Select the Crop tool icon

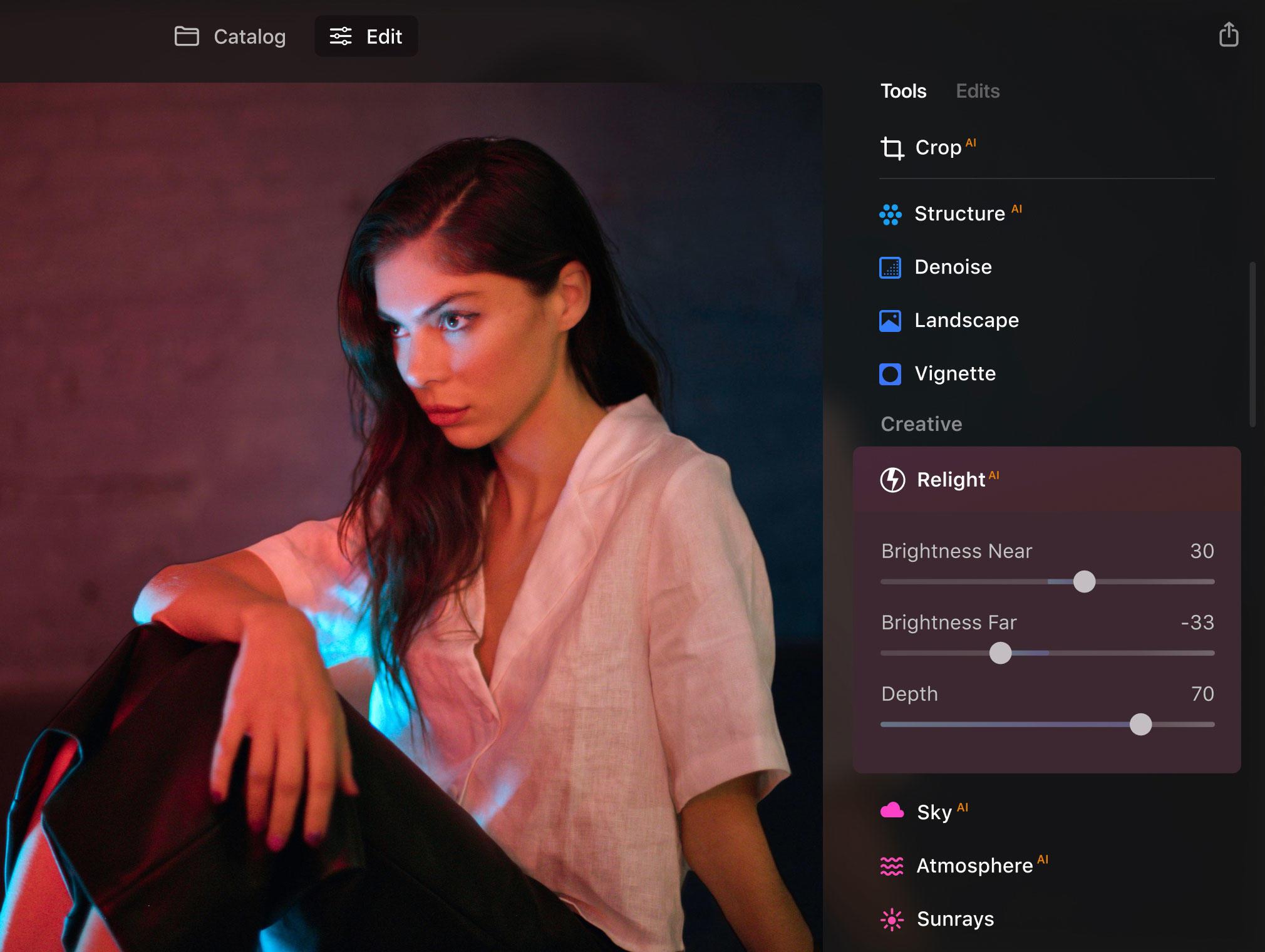[892, 148]
